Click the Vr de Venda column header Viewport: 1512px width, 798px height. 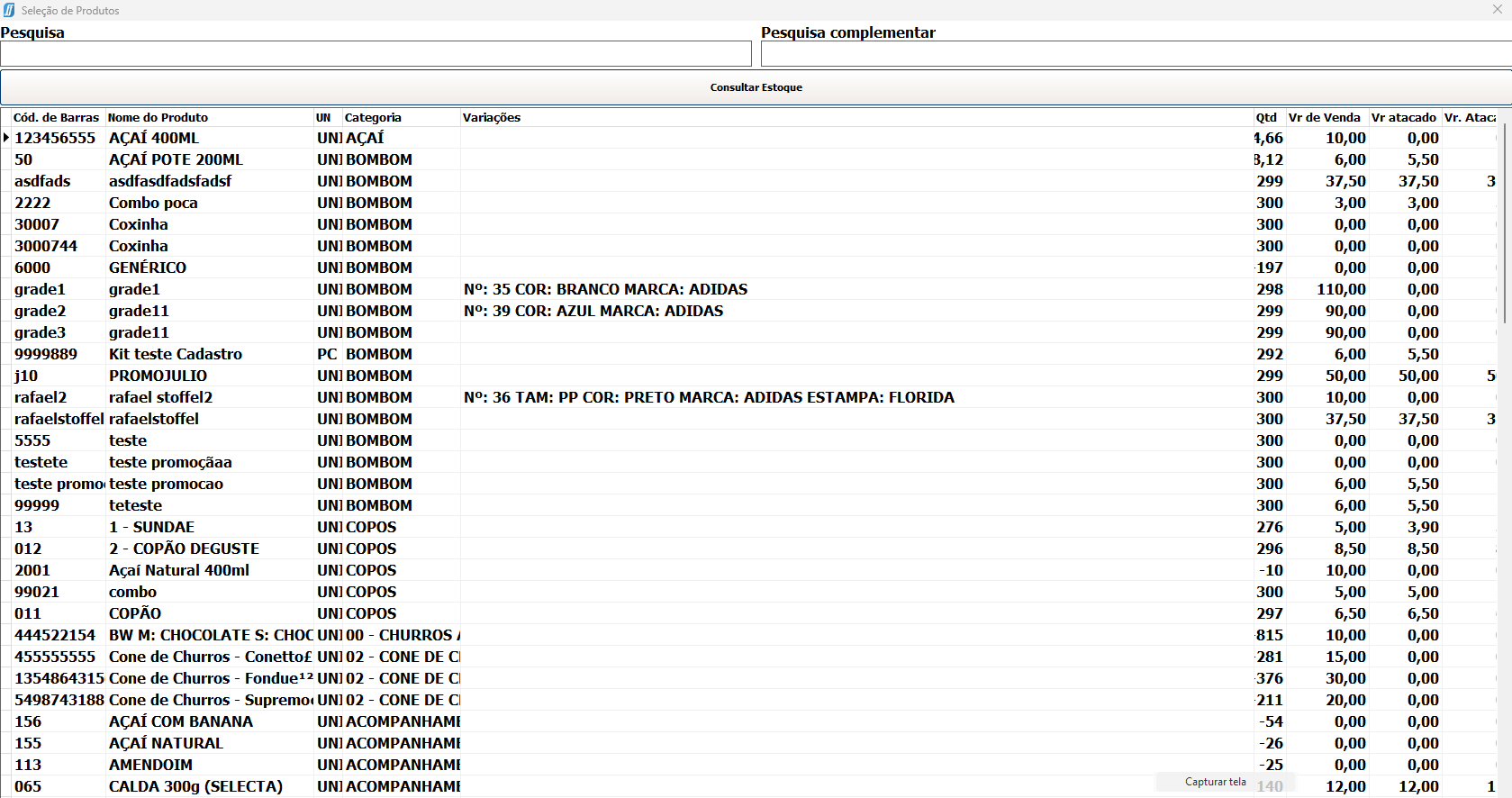1324,117
